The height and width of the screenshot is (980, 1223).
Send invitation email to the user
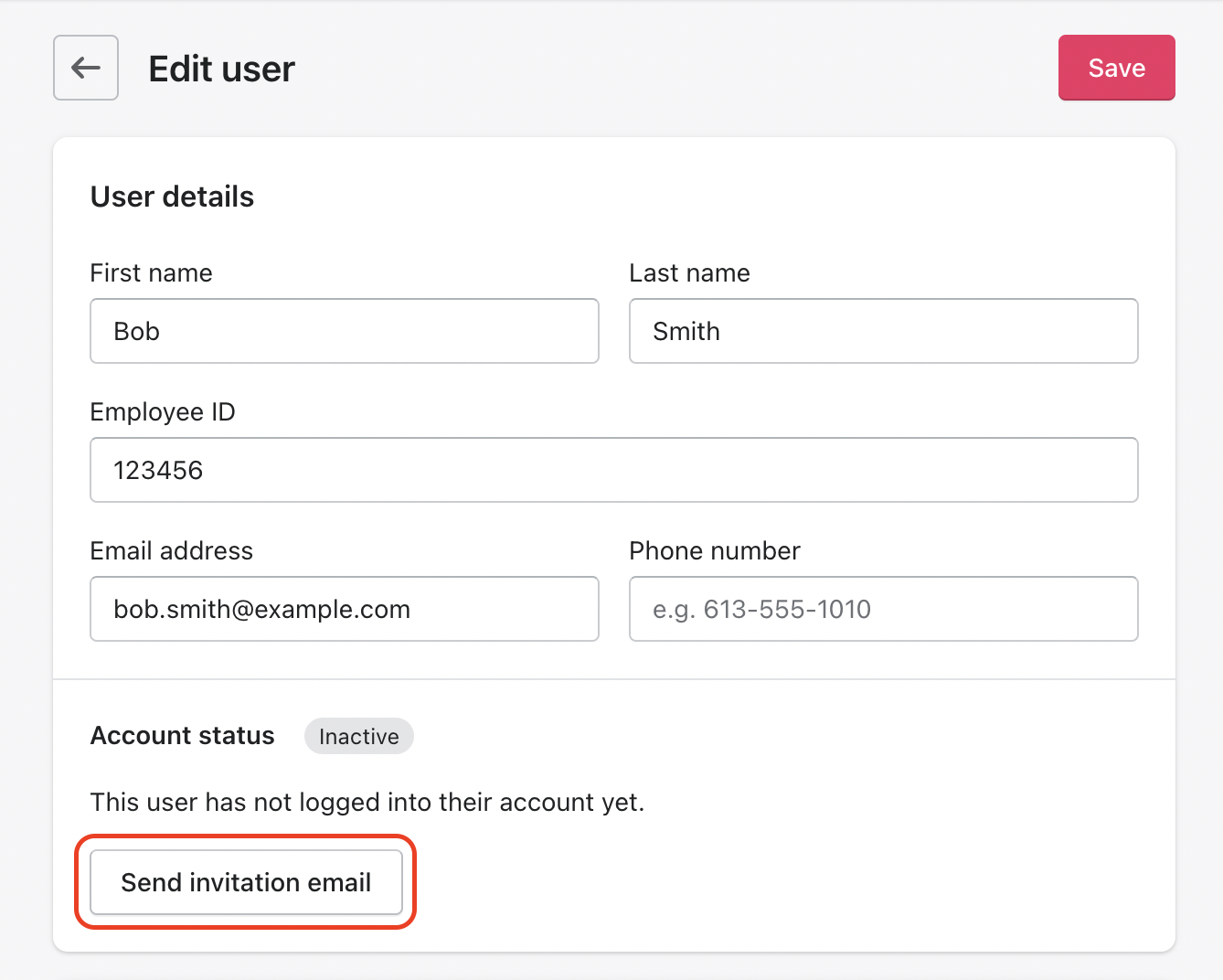tap(246, 882)
